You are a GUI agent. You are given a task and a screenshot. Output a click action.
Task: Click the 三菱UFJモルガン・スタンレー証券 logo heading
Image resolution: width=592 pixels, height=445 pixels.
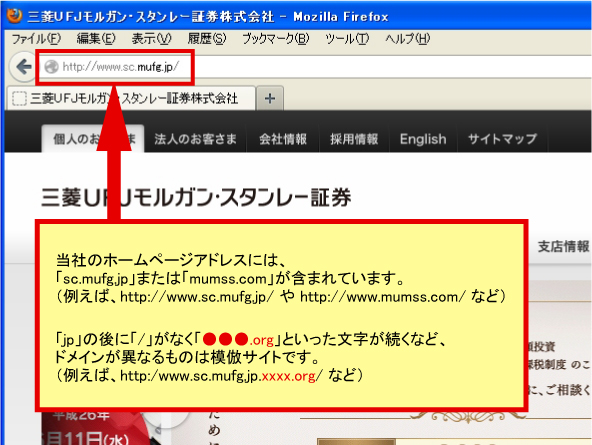[196, 197]
